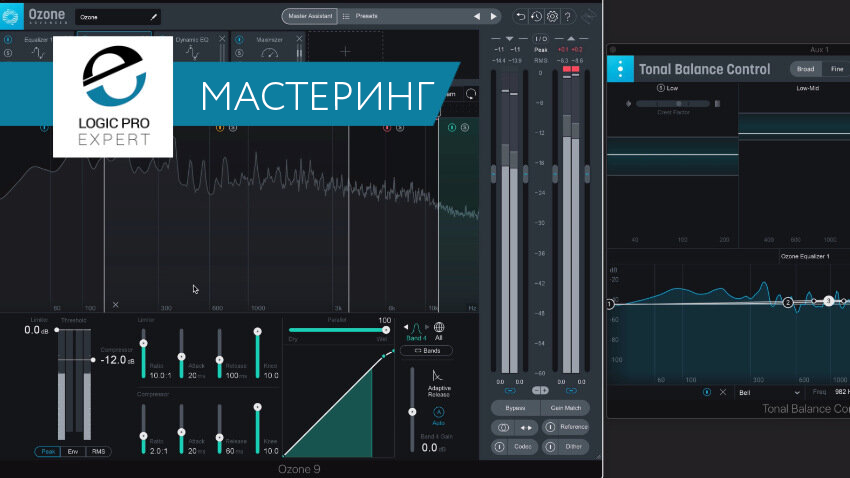Select Peak detection mode
Image resolution: width=850 pixels, height=478 pixels.
pos(48,451)
